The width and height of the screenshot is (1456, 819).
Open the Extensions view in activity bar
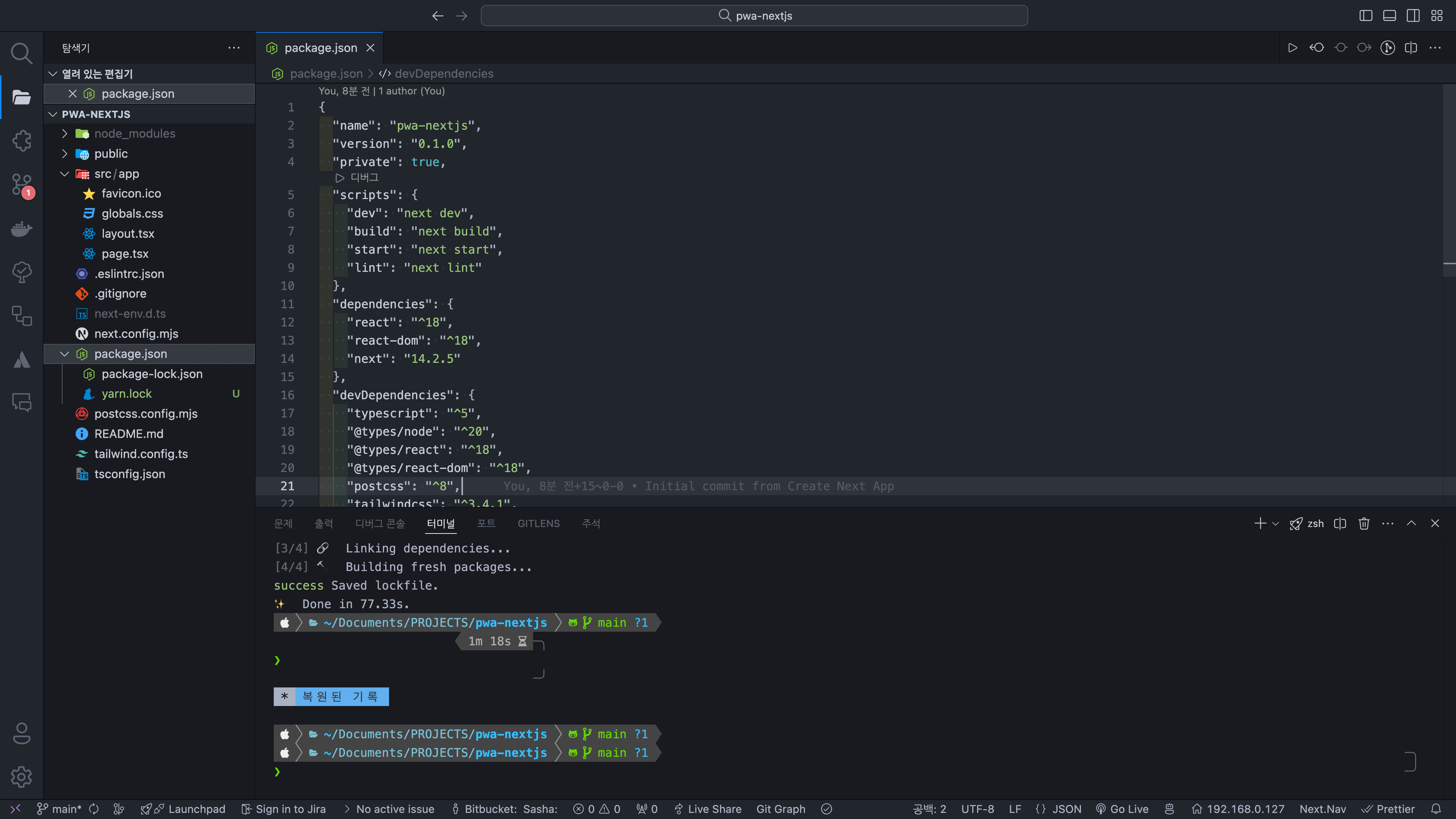click(22, 141)
